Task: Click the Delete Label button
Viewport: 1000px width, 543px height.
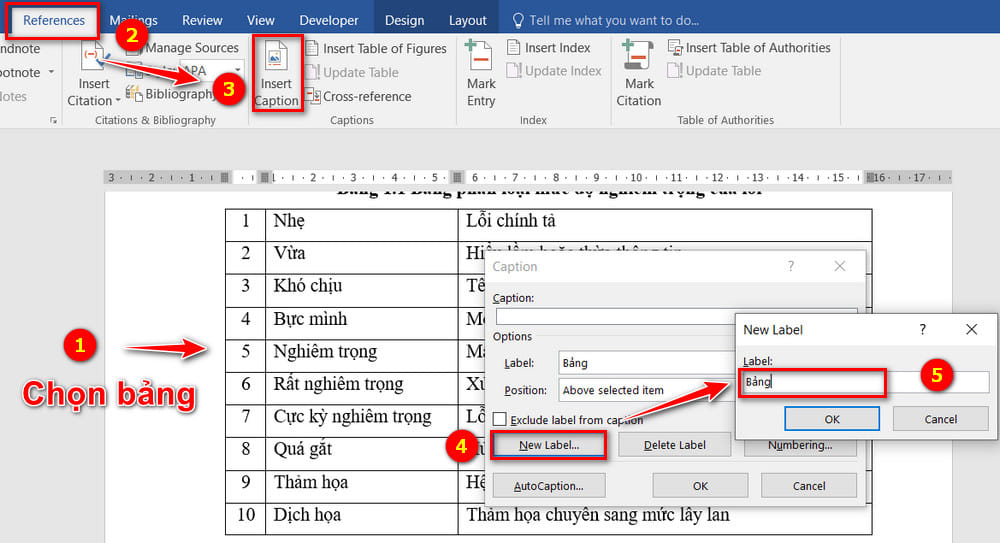Action: [x=674, y=445]
